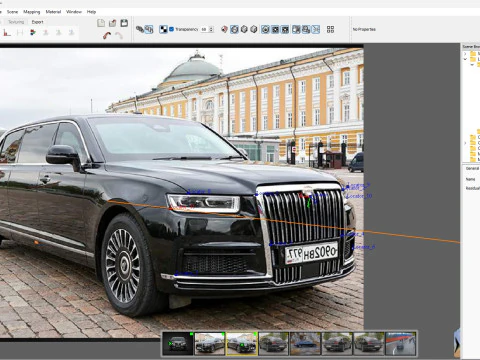This screenshot has width=480, height=360.
Task: Click the Locator_10 label near grille
Action: click(x=359, y=196)
